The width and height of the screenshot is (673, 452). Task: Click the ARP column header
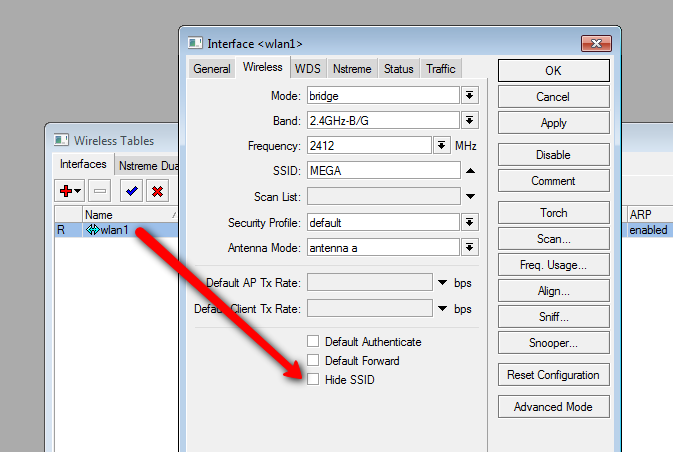click(648, 214)
